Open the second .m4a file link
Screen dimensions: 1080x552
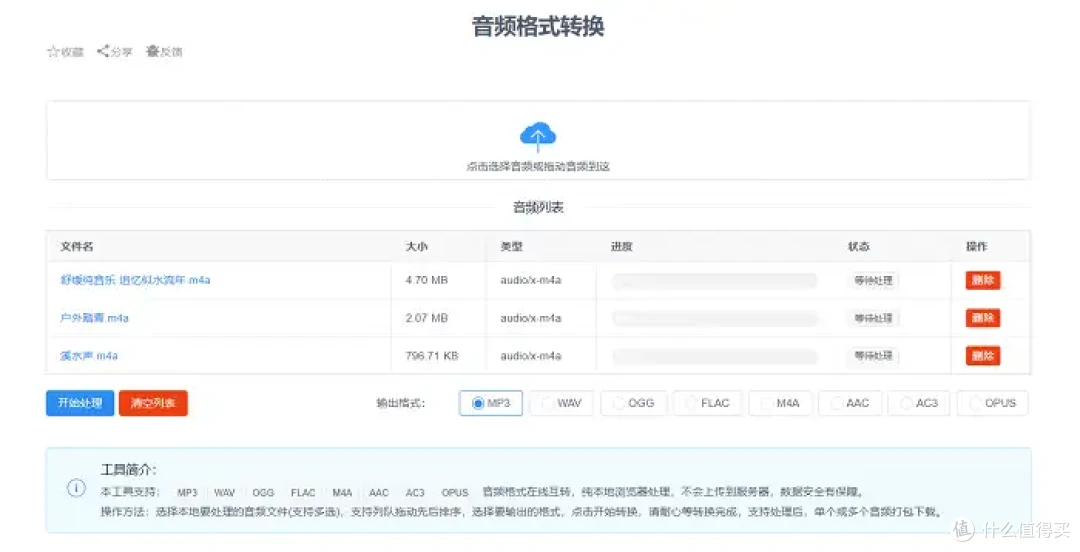(x=94, y=318)
